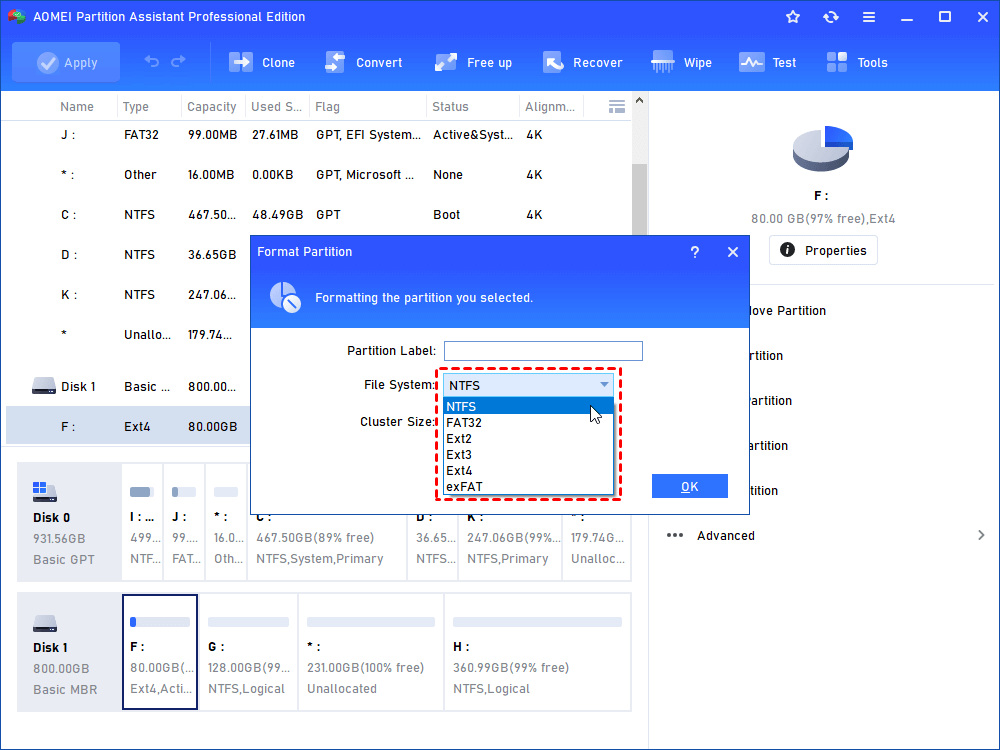
Task: Click the help question mark in Format Partition dialog
Action: coord(695,252)
